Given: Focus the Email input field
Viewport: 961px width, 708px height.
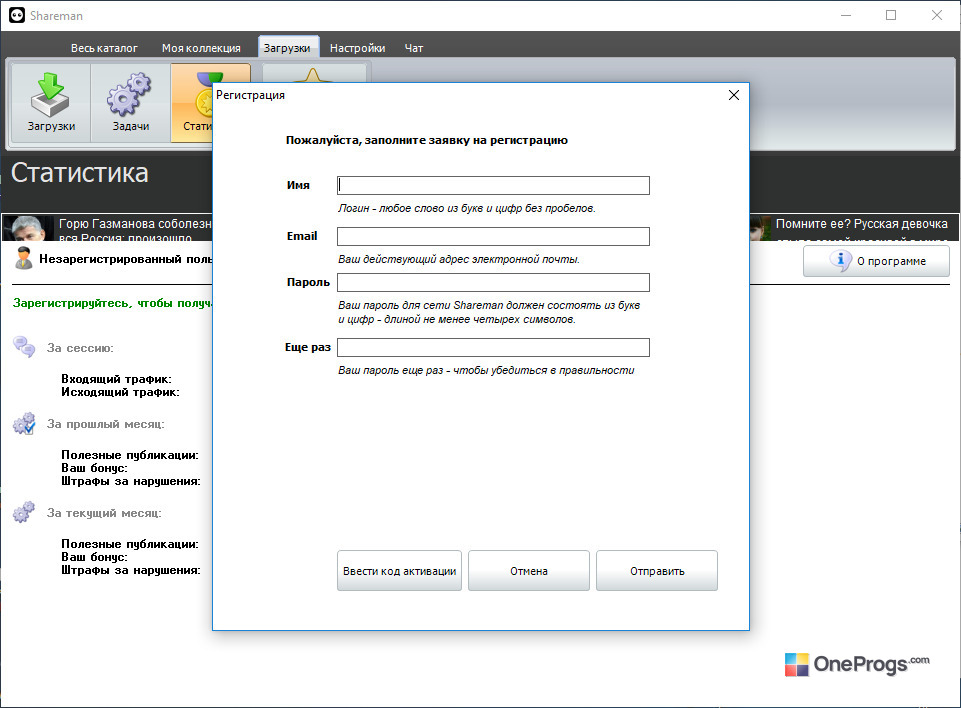Looking at the screenshot, I should coord(493,236).
